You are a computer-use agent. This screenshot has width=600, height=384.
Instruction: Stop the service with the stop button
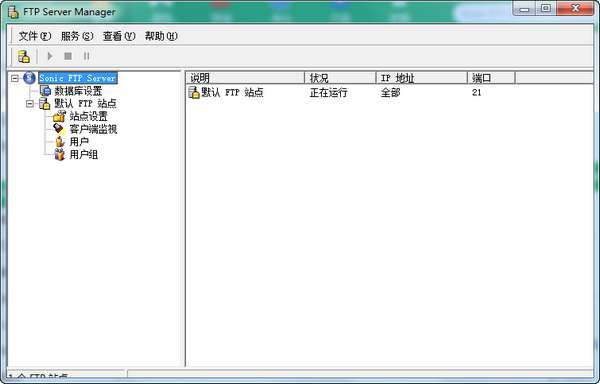[x=68, y=56]
